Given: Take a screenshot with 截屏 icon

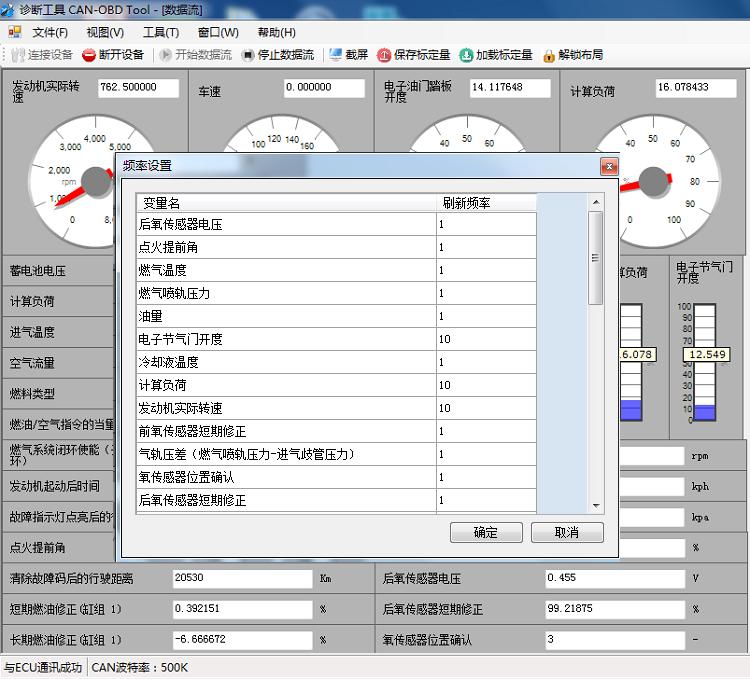Looking at the screenshot, I should pyautogui.click(x=335, y=55).
